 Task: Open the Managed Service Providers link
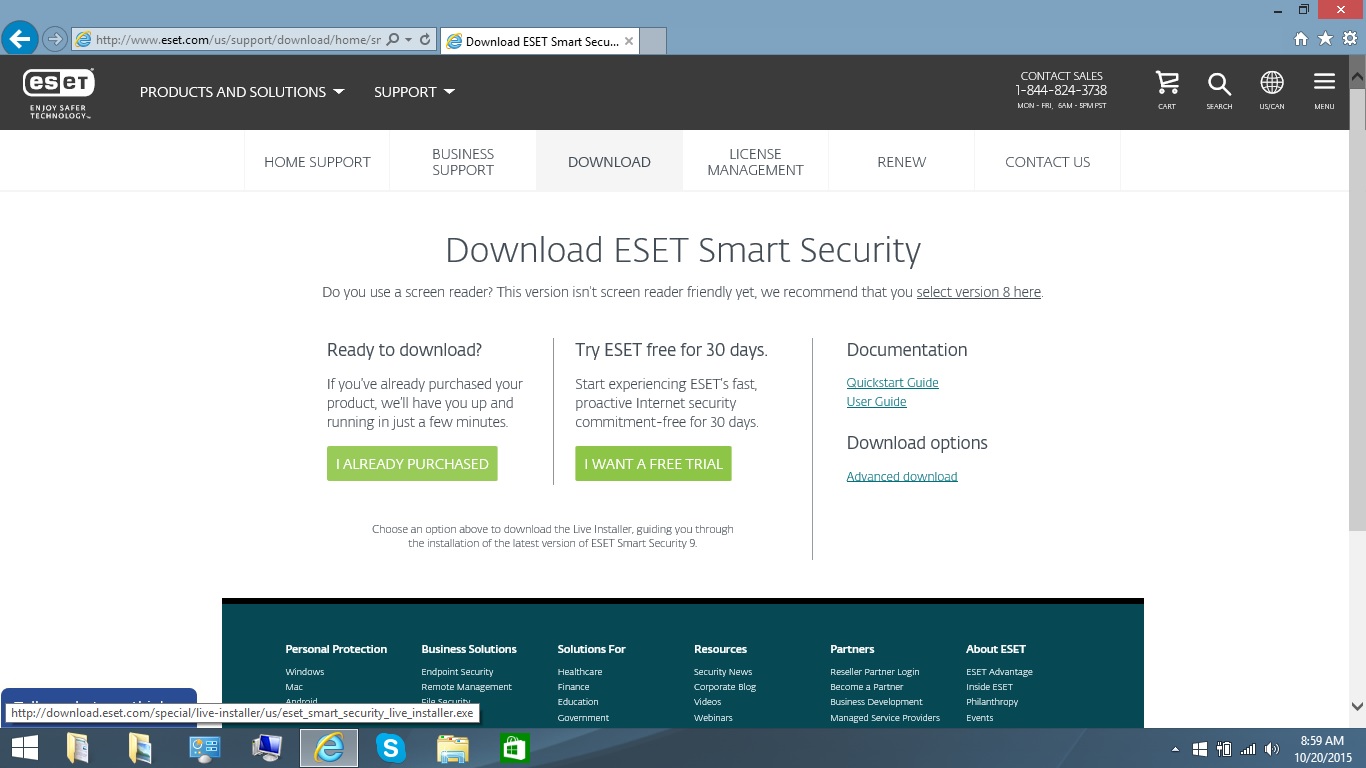point(885,717)
